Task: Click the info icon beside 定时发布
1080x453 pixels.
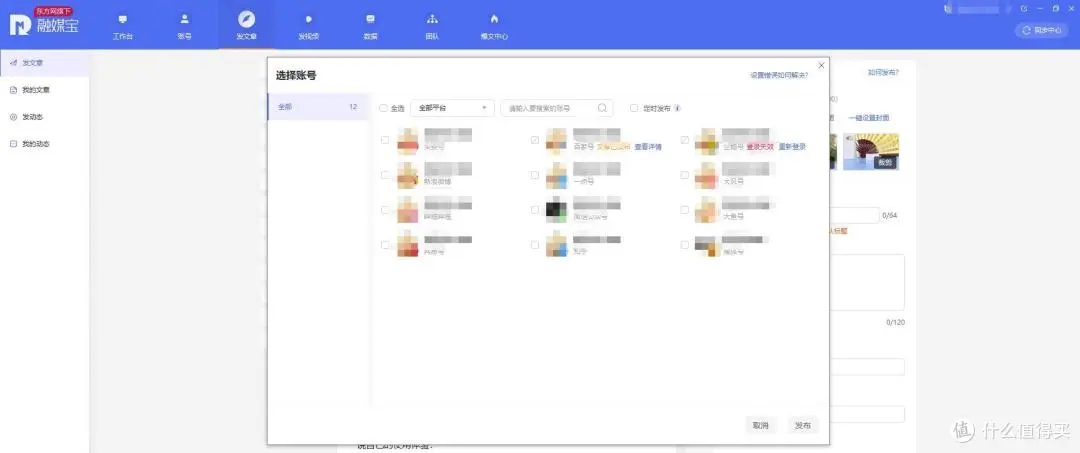Action: tap(678, 108)
